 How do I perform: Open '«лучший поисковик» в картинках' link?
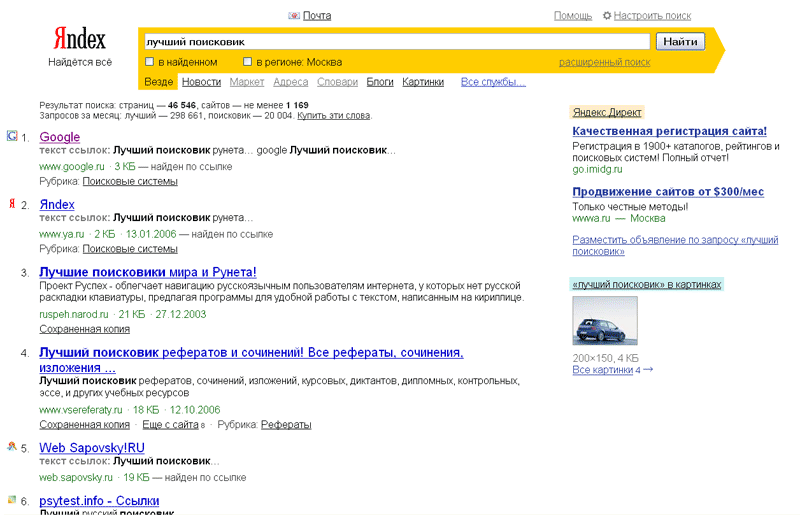[x=647, y=284]
